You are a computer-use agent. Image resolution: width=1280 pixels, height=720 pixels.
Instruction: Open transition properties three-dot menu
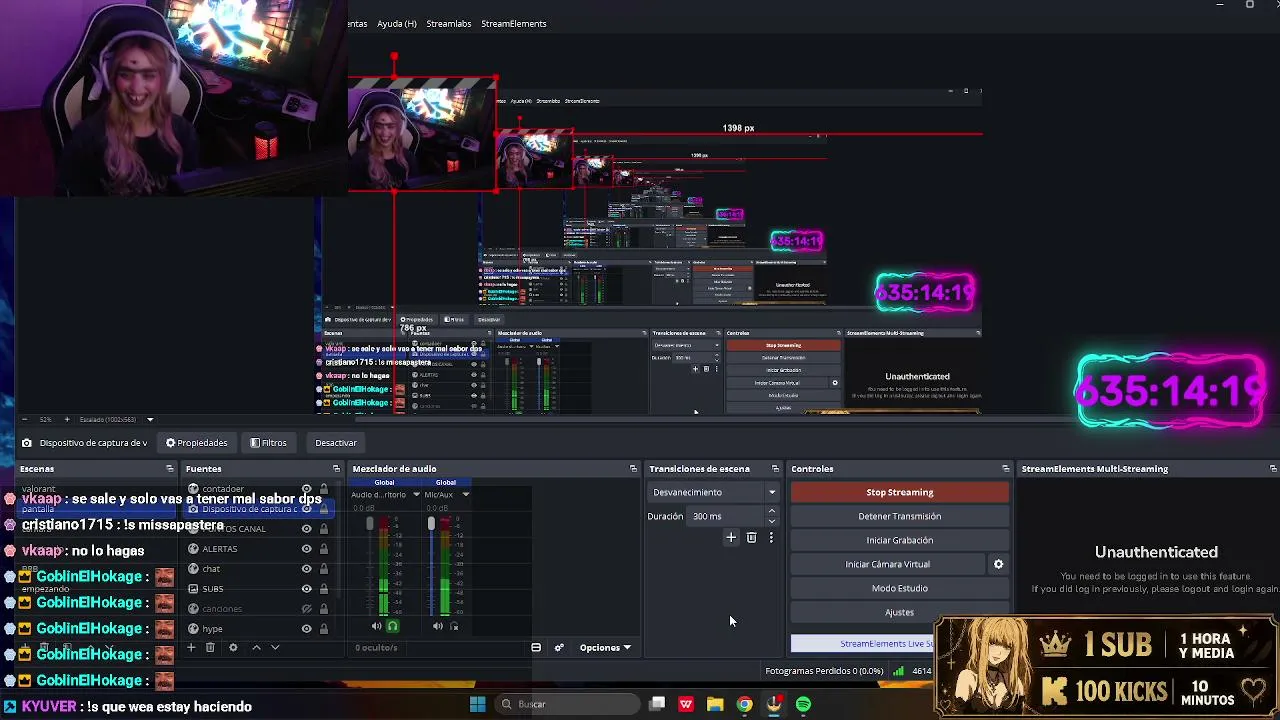coord(771,538)
